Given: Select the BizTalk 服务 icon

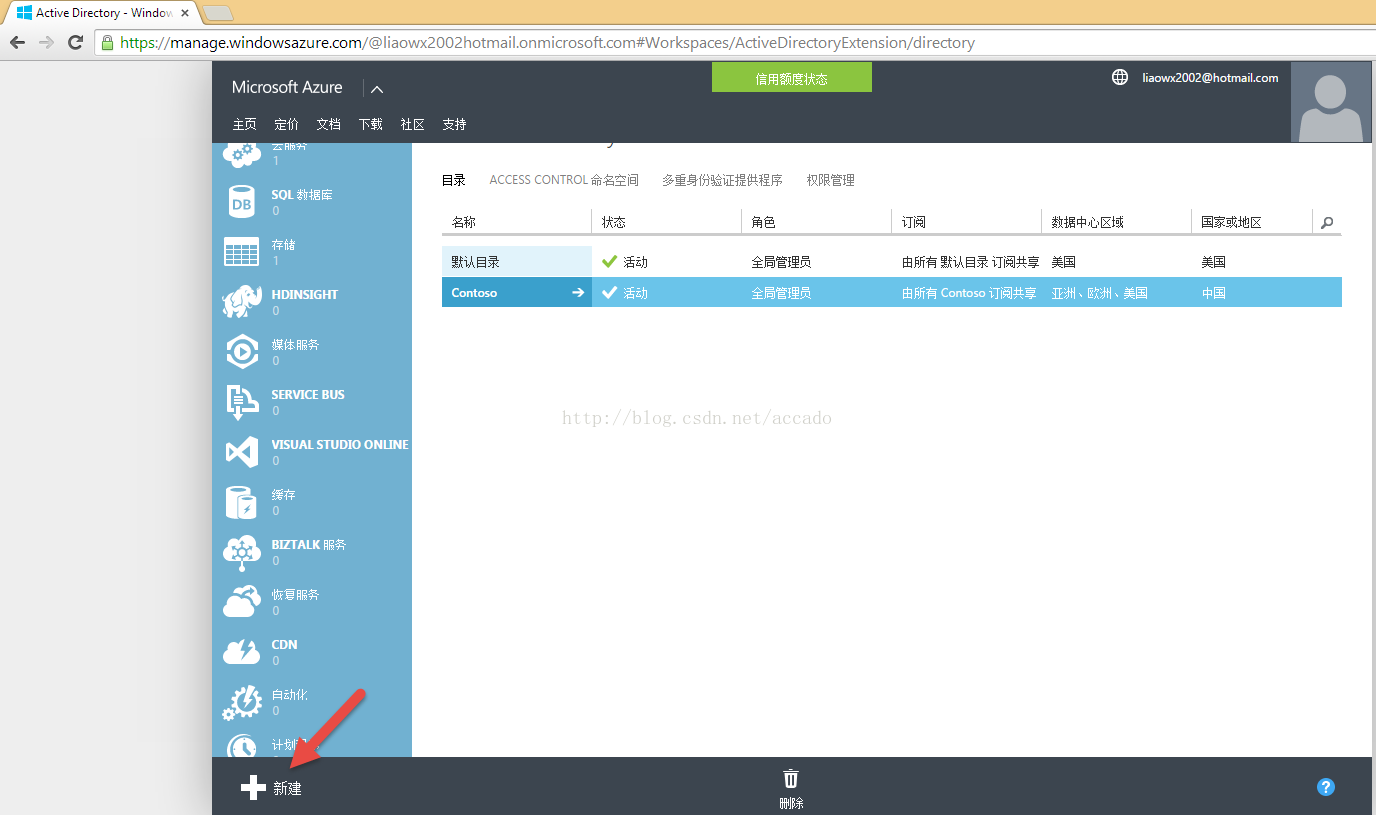Looking at the screenshot, I should point(242,552).
